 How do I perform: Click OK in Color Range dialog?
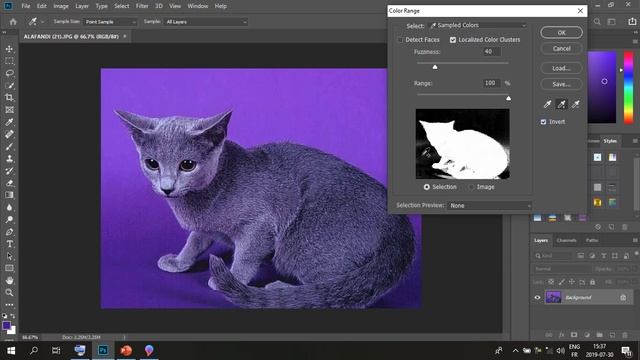[x=562, y=33]
